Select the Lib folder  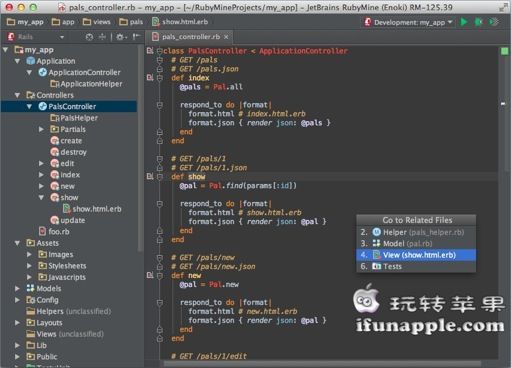(x=37, y=345)
